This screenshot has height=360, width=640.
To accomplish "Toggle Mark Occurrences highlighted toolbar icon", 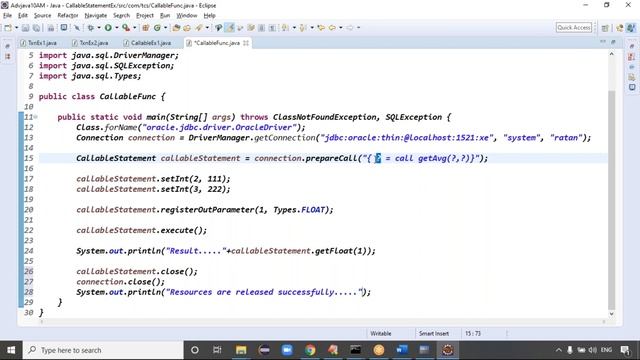I will (x=230, y=28).
